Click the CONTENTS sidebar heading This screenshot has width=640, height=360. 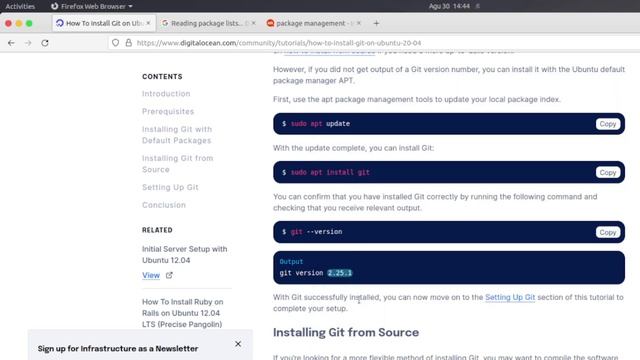point(162,77)
